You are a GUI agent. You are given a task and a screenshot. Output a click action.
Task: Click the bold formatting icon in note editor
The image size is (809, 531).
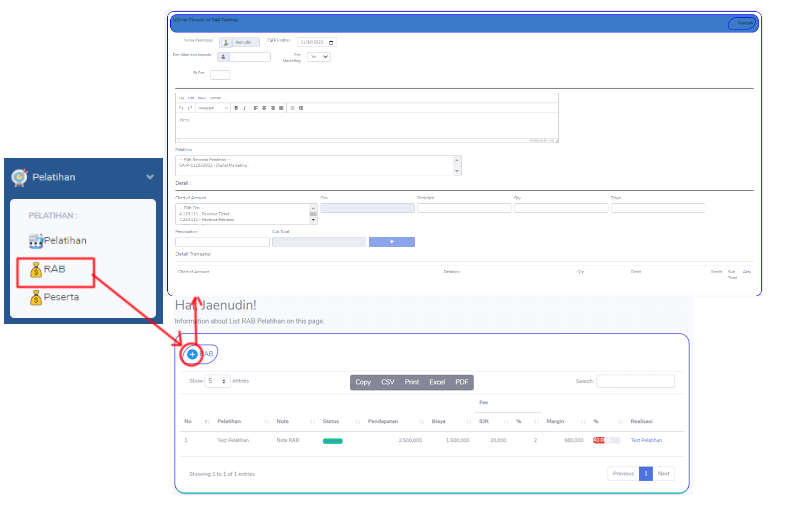236,107
